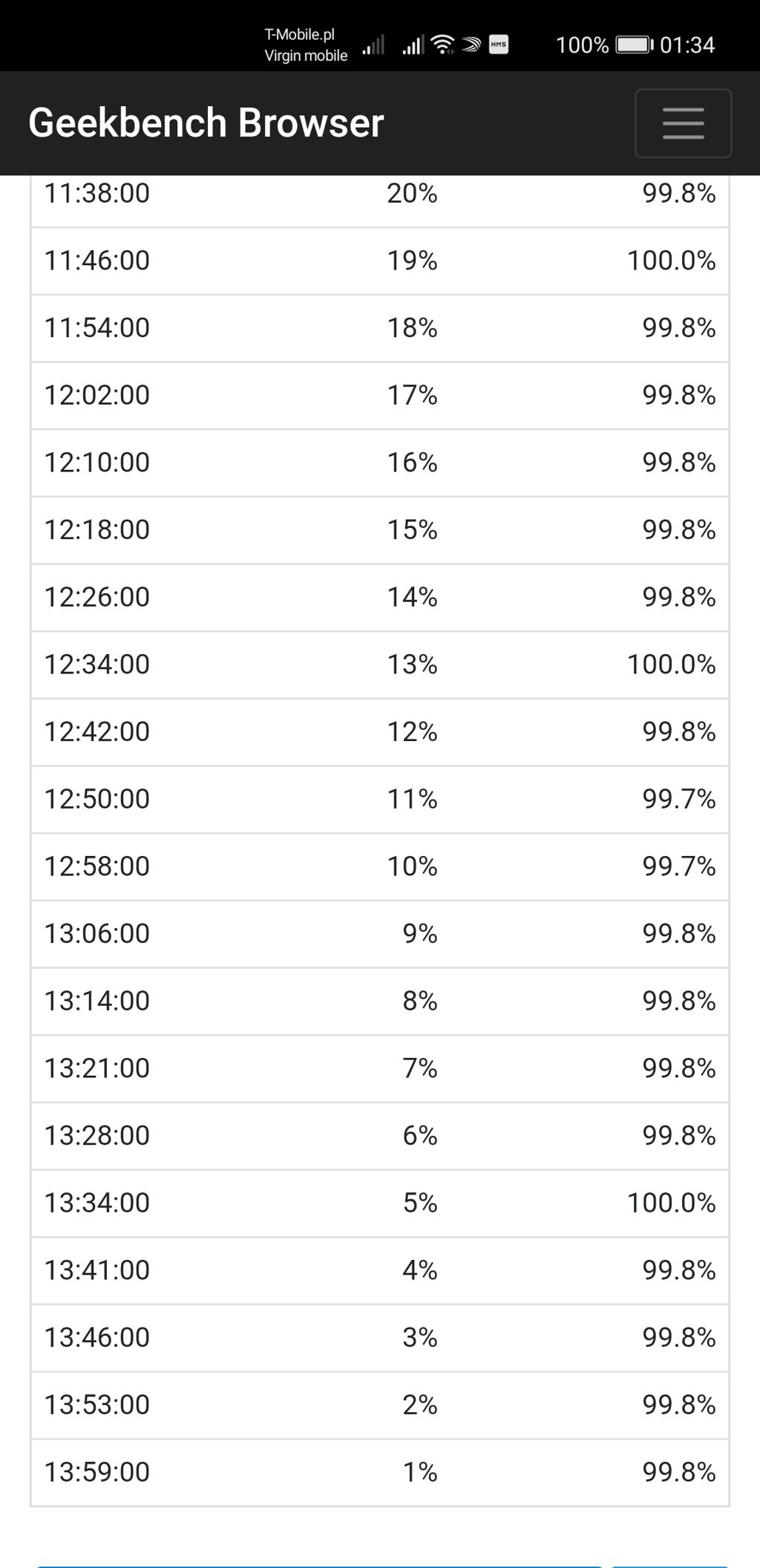This screenshot has width=760, height=1568.
Task: Click the Geekbench Browser title link
Action: [x=206, y=123]
